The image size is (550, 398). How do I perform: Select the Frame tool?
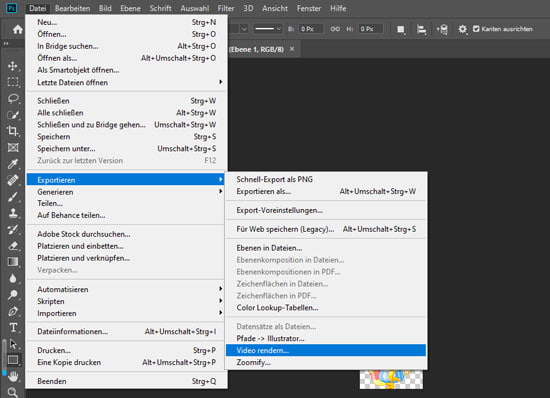coord(13,147)
